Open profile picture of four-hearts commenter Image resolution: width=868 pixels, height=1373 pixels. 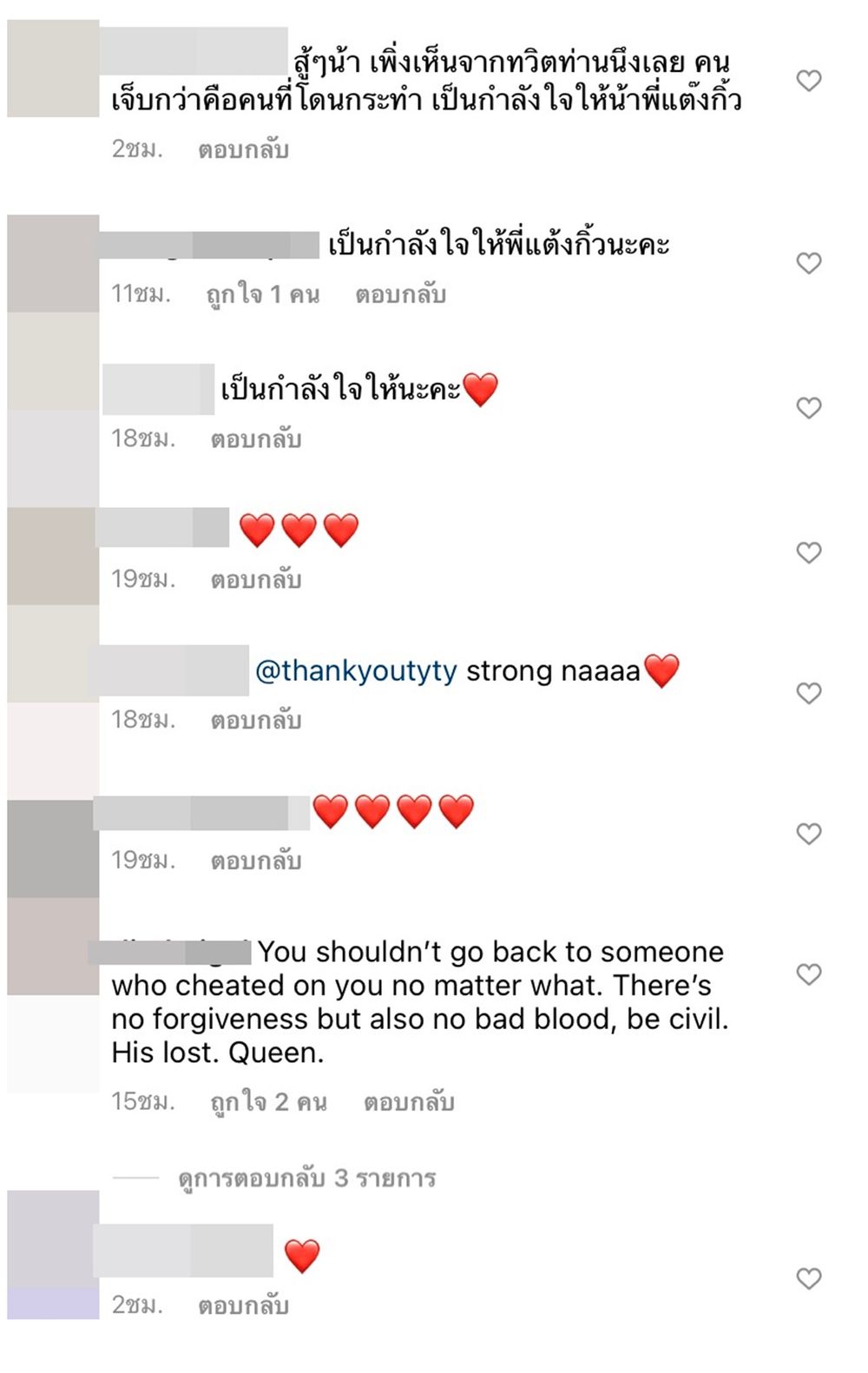[x=53, y=848]
